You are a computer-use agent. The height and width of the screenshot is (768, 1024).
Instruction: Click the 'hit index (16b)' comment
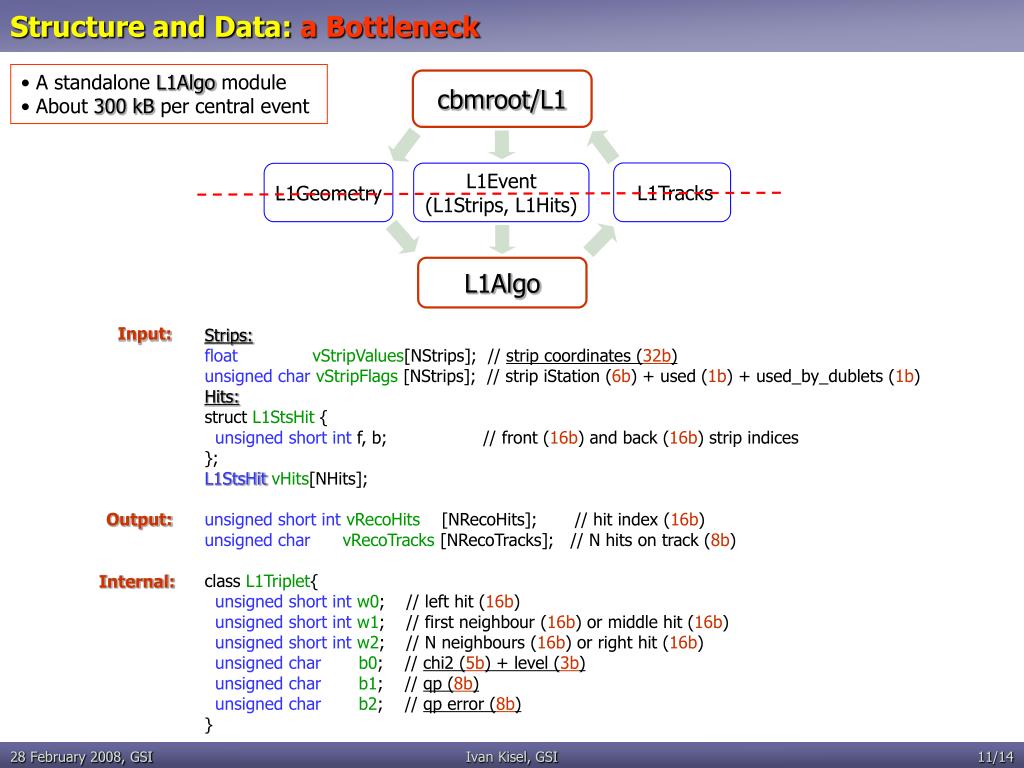[x=648, y=520]
